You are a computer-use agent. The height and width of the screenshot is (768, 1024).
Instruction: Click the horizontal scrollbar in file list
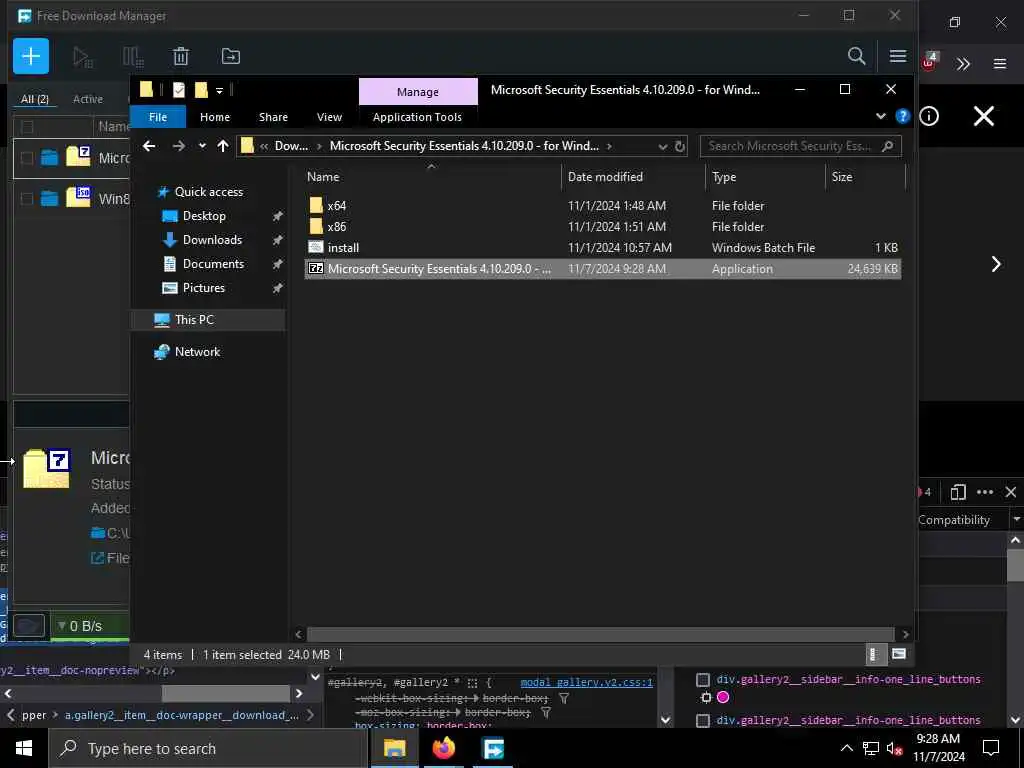point(600,634)
